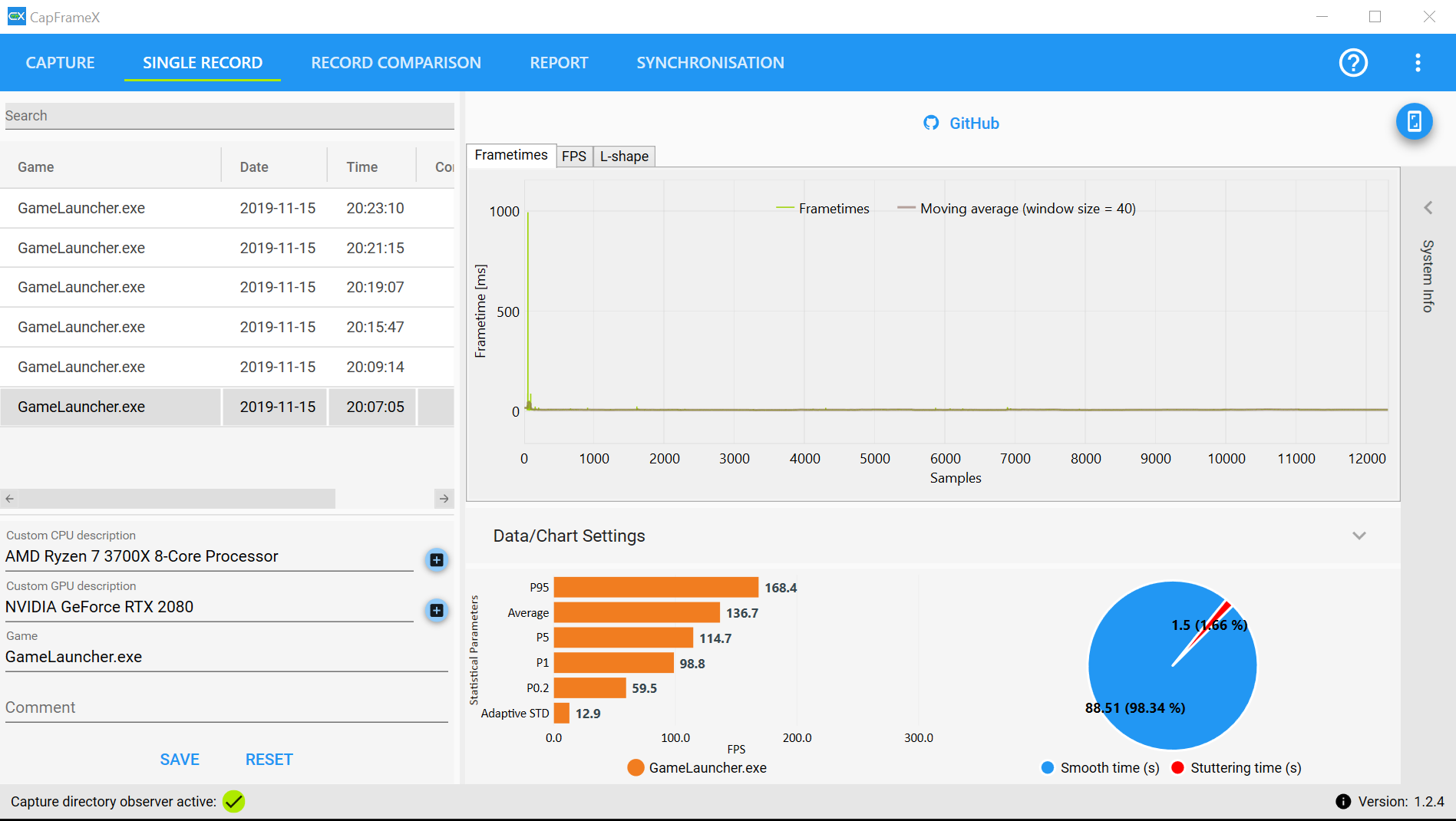Show the Frametimes chart tab
1456x821 pixels.
[x=511, y=155]
